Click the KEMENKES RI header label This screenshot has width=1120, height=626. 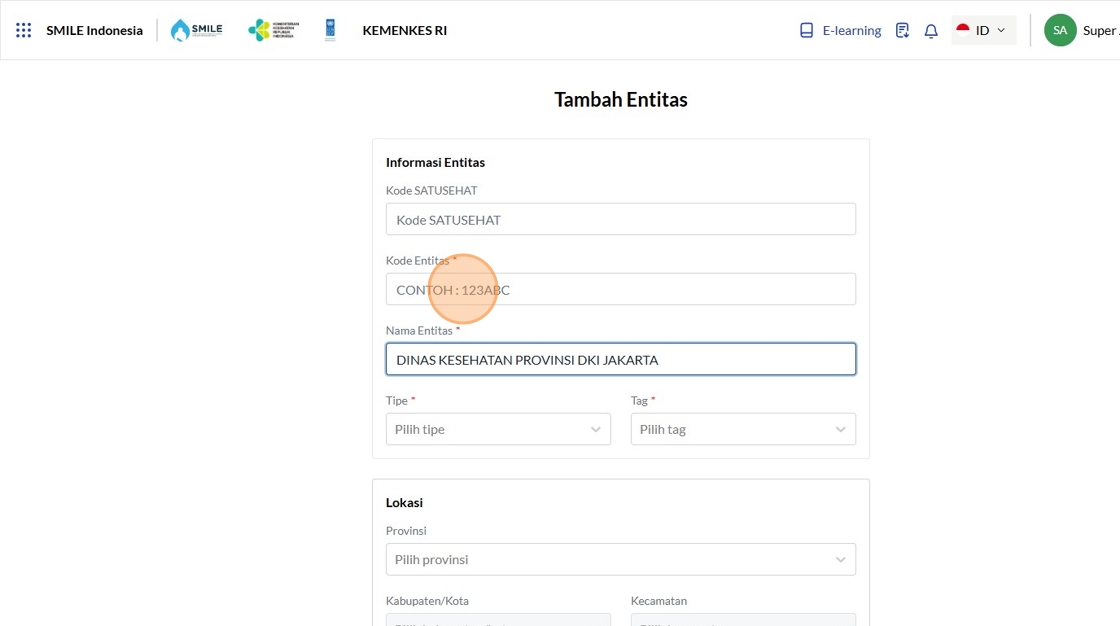[404, 30]
